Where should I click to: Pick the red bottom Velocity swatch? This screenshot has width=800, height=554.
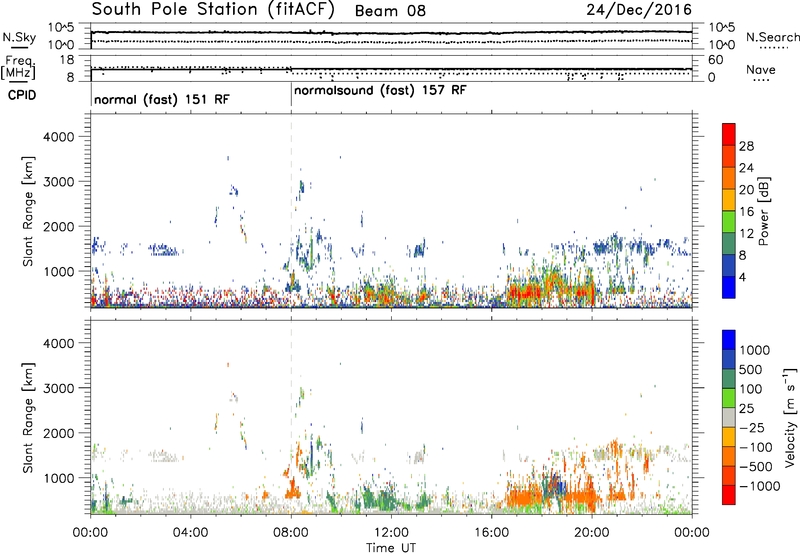click(729, 495)
